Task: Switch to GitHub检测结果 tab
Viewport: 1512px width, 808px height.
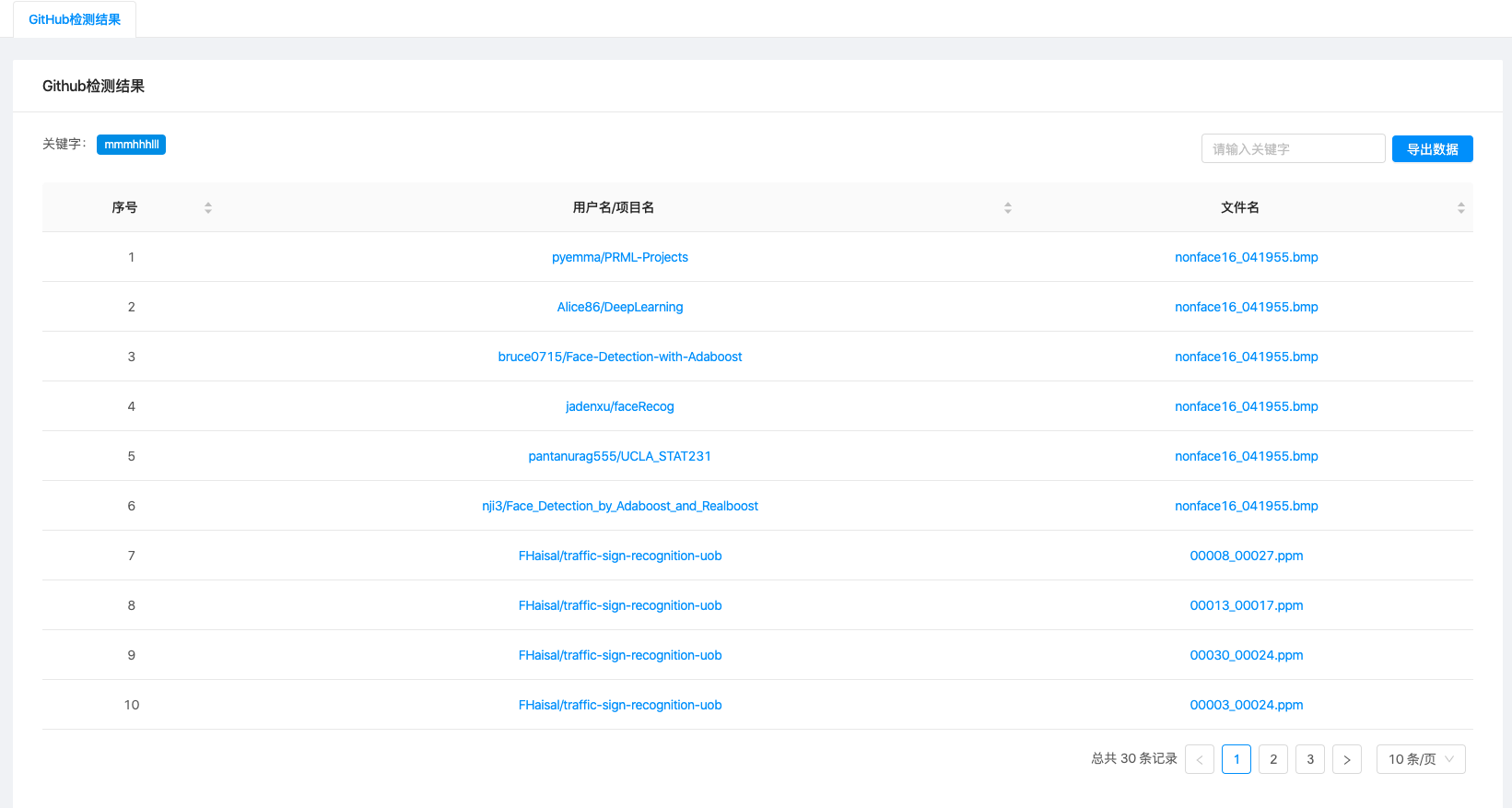Action: (75, 19)
